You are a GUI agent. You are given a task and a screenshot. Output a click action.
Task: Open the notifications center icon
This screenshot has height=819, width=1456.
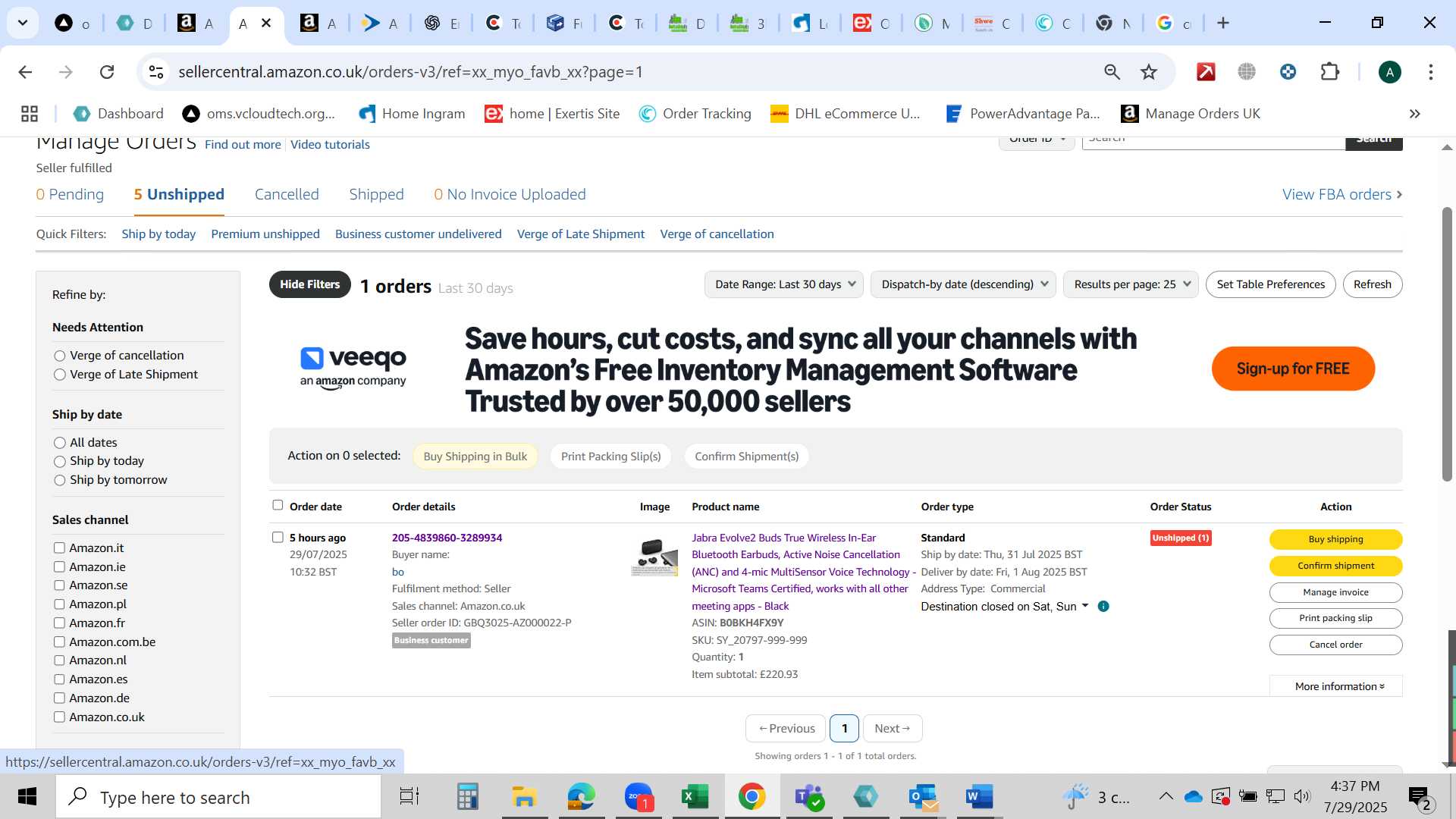coord(1420,797)
